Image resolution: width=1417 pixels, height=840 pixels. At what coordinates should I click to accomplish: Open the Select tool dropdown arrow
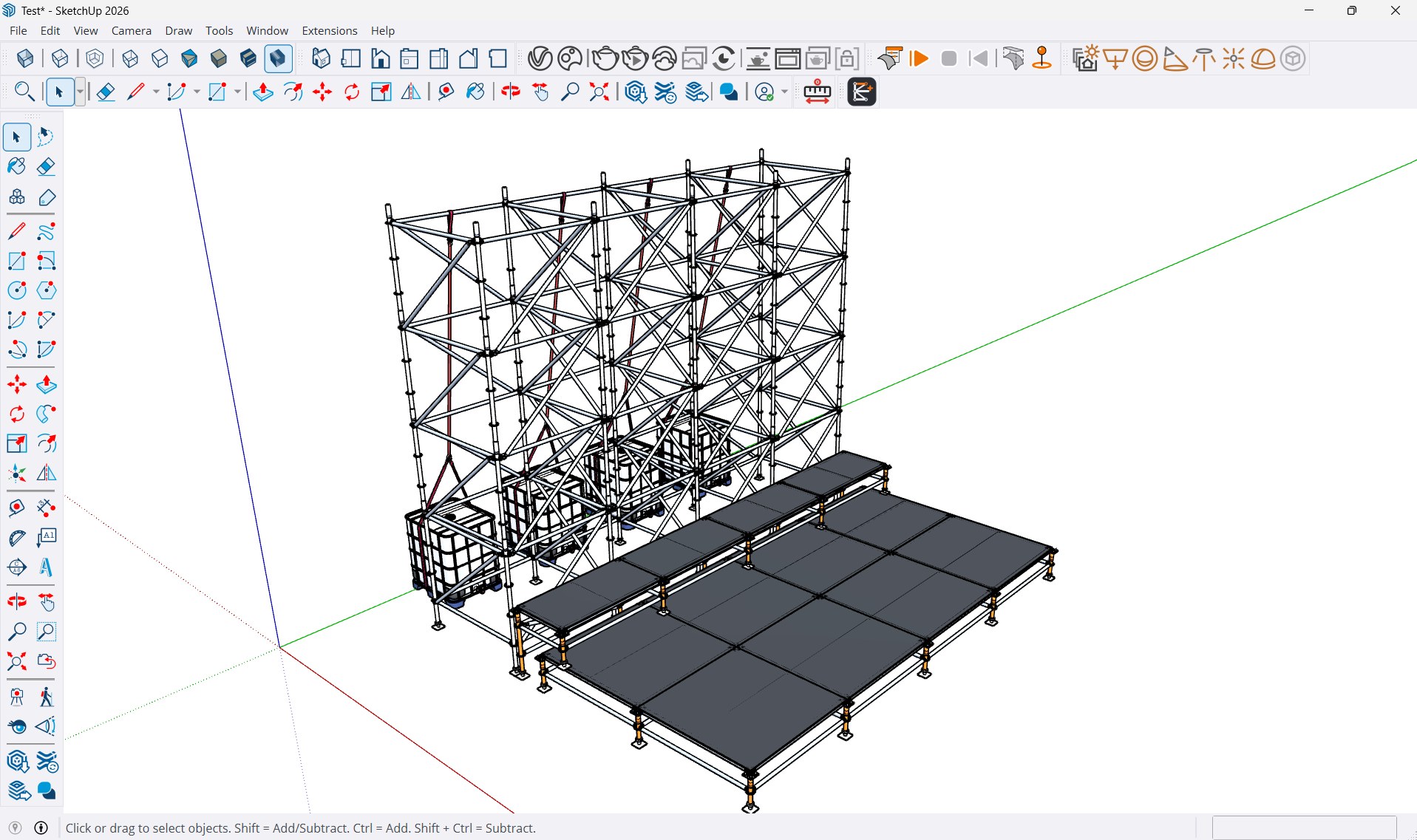pyautogui.click(x=81, y=92)
